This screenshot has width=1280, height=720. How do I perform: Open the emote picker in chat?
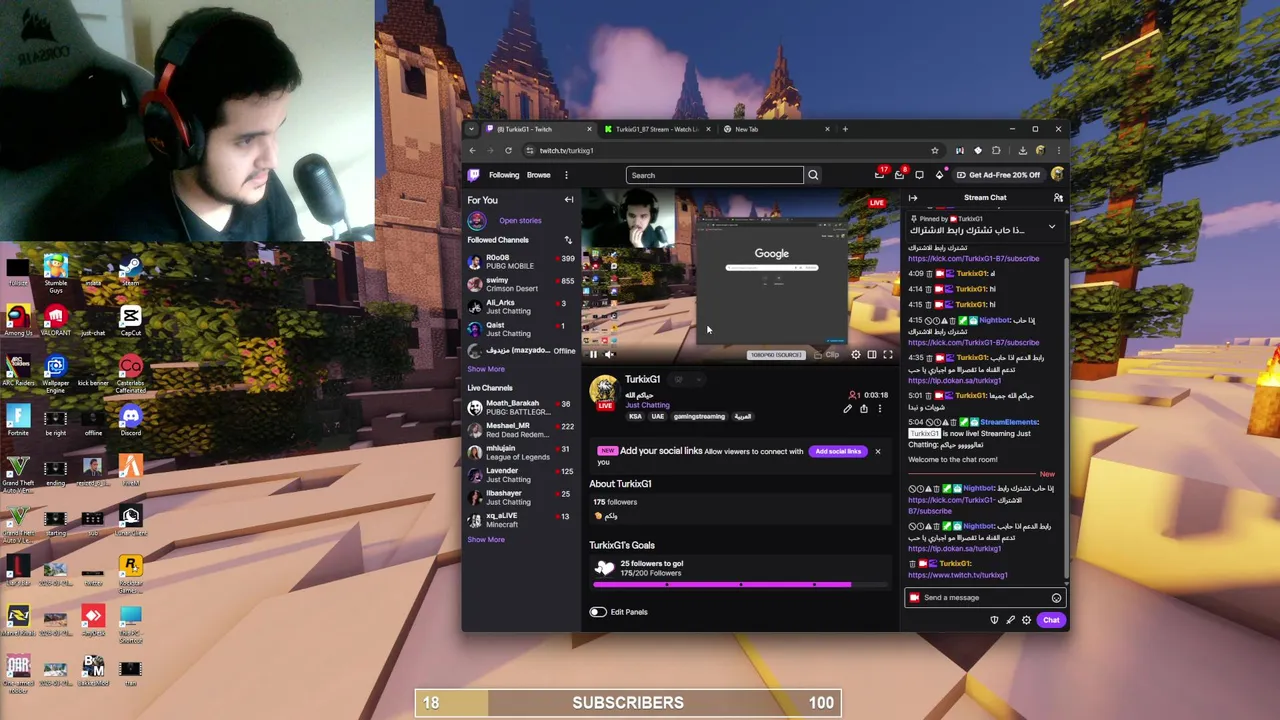click(x=1056, y=598)
